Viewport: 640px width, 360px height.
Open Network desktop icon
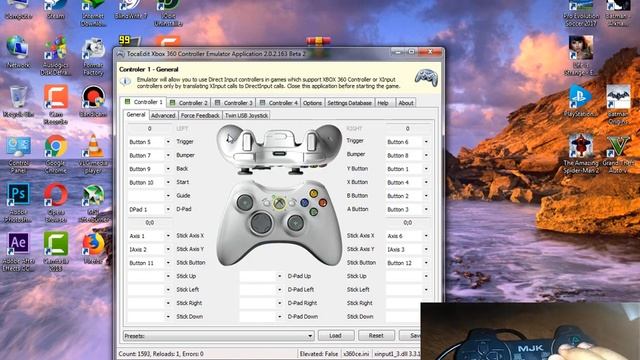(18, 52)
